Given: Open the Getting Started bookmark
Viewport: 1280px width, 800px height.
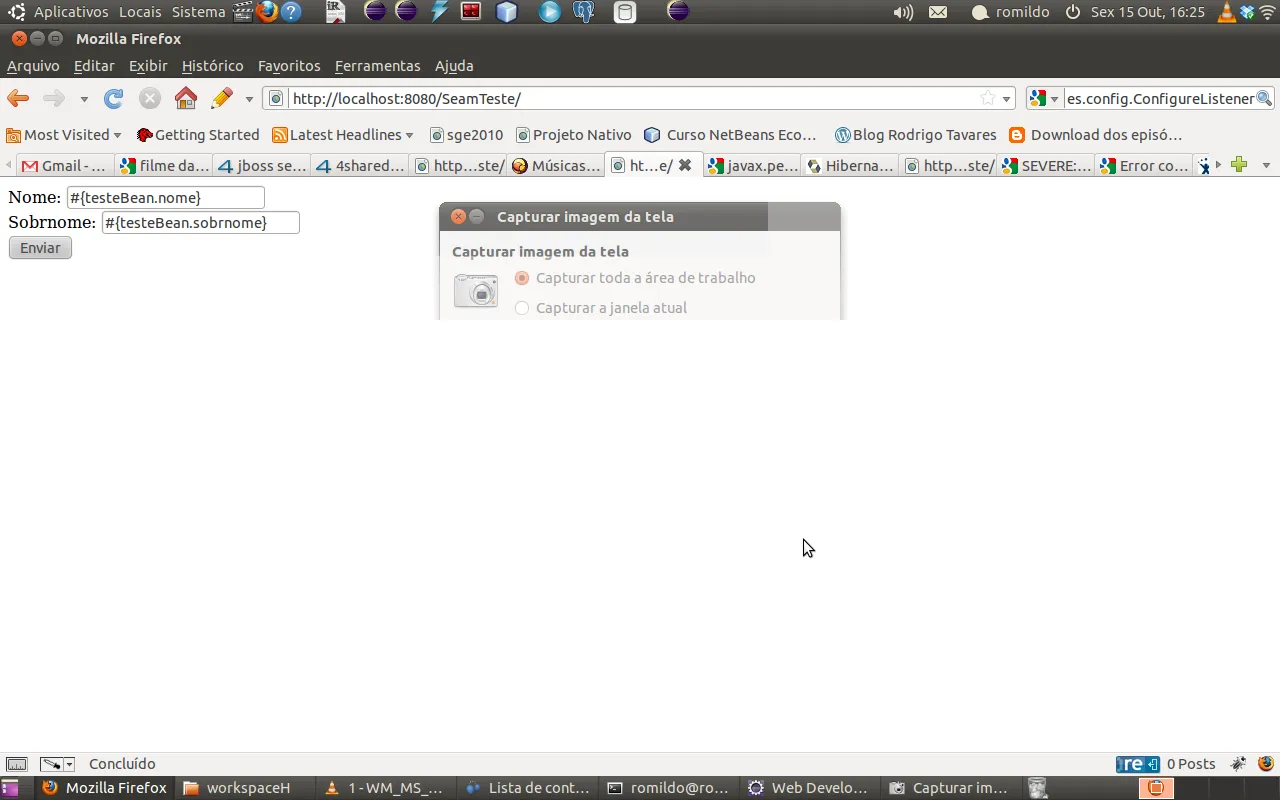Looking at the screenshot, I should coord(198,135).
